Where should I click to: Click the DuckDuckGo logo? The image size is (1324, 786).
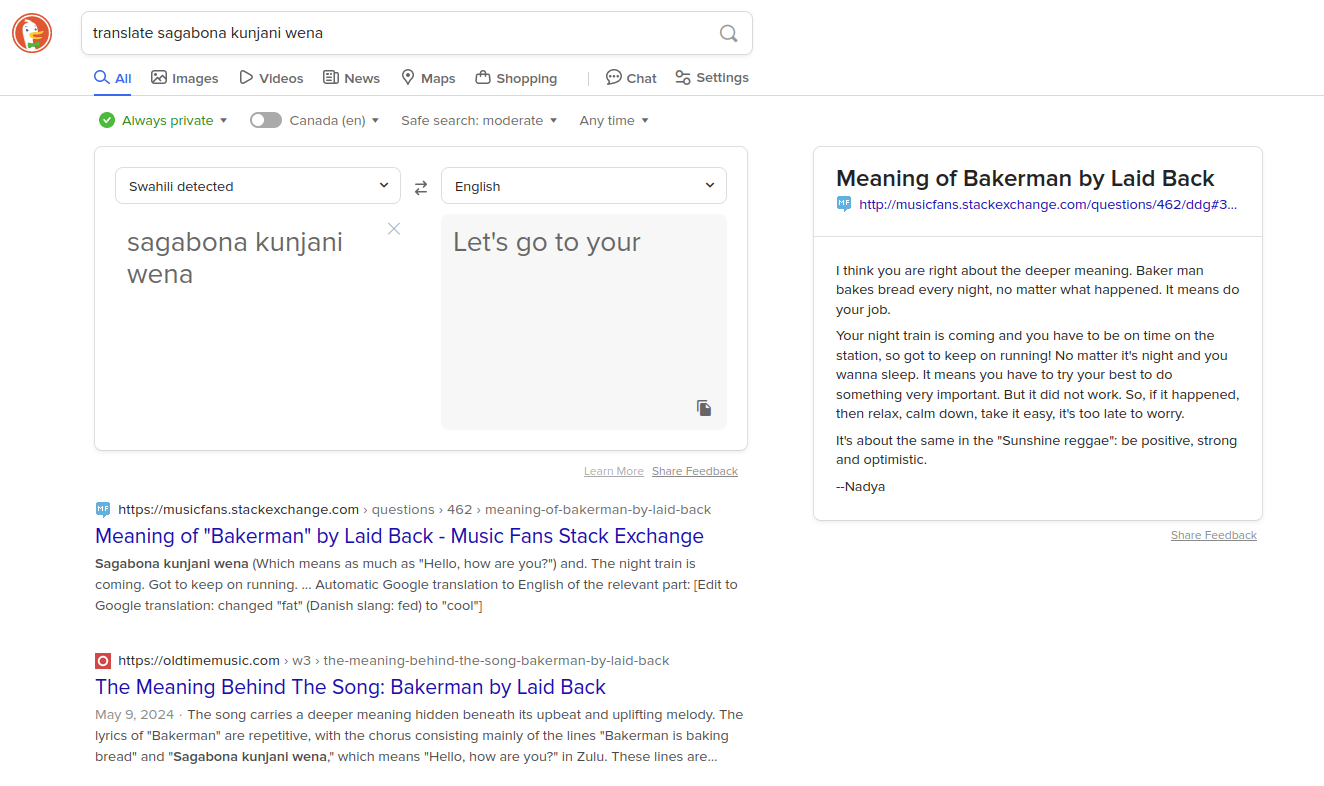[x=32, y=33]
